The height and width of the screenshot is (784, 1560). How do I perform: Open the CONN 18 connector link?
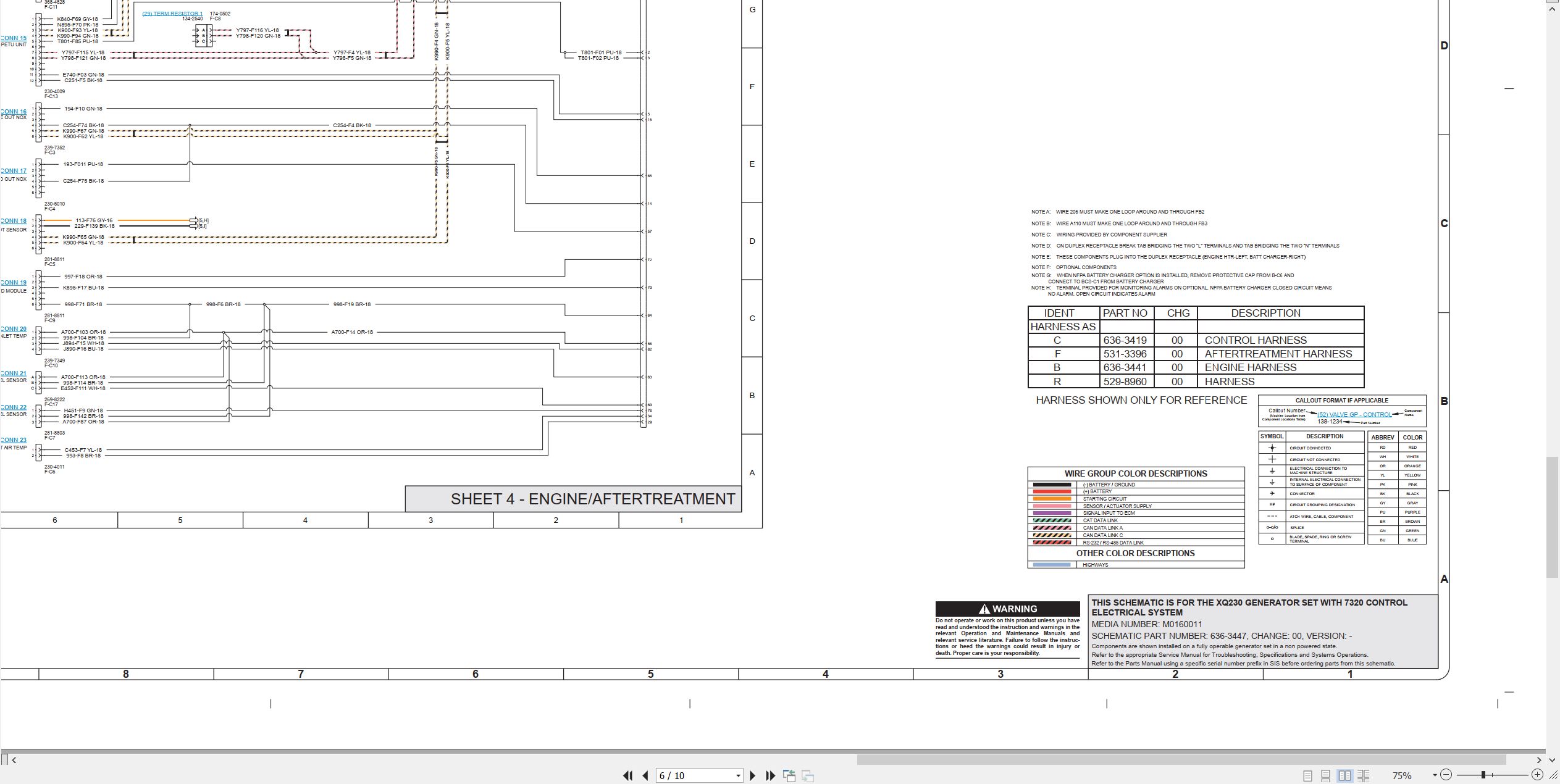pos(14,221)
